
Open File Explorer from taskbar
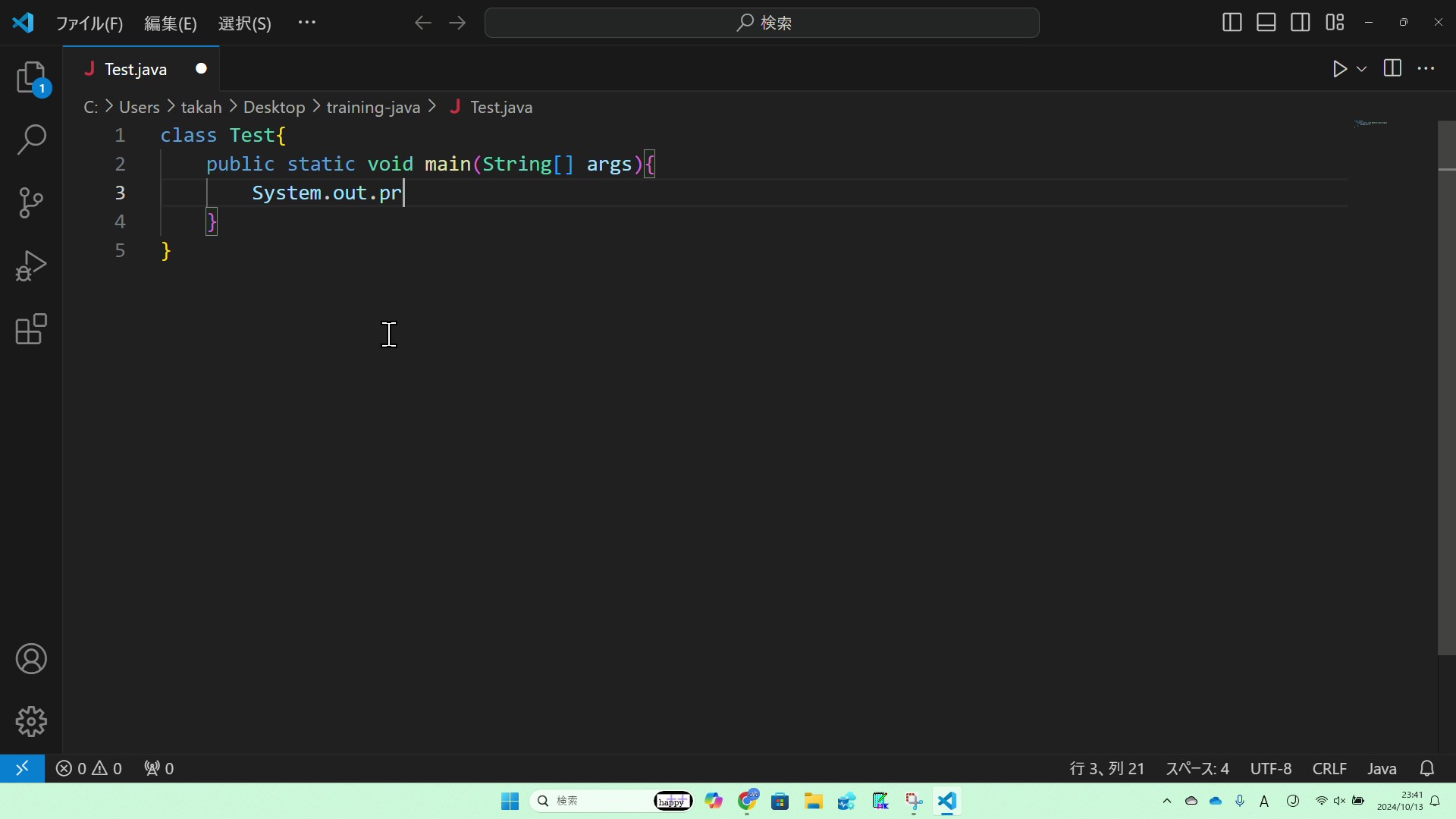[814, 802]
